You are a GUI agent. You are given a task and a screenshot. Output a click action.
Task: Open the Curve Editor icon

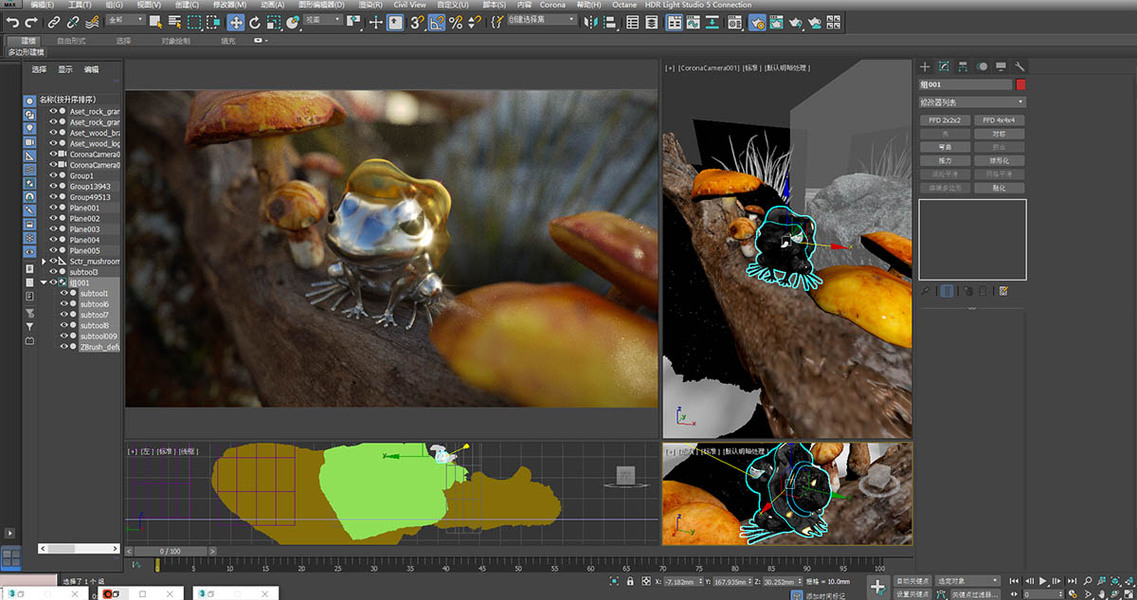click(x=693, y=22)
